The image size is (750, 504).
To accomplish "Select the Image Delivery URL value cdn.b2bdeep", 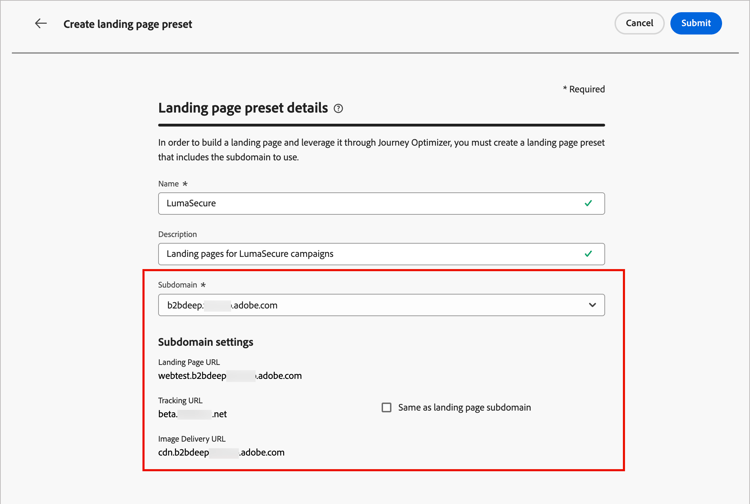I will pos(221,452).
